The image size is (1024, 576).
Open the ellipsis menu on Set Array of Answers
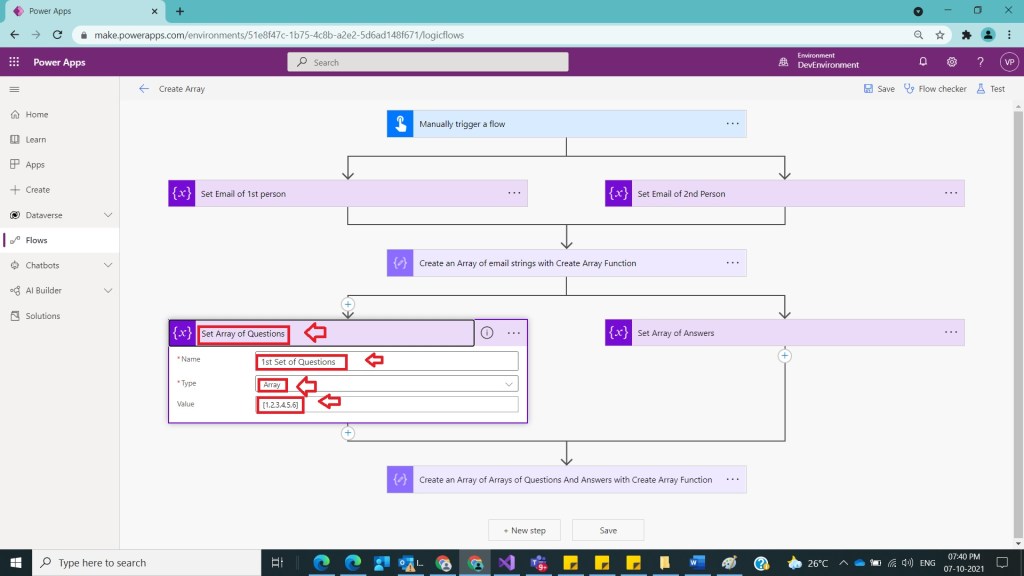click(949, 332)
